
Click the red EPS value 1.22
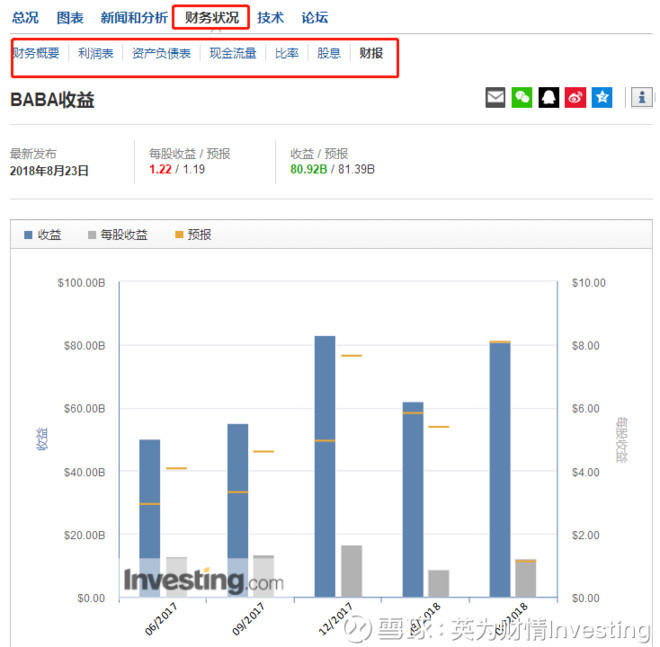click(160, 169)
